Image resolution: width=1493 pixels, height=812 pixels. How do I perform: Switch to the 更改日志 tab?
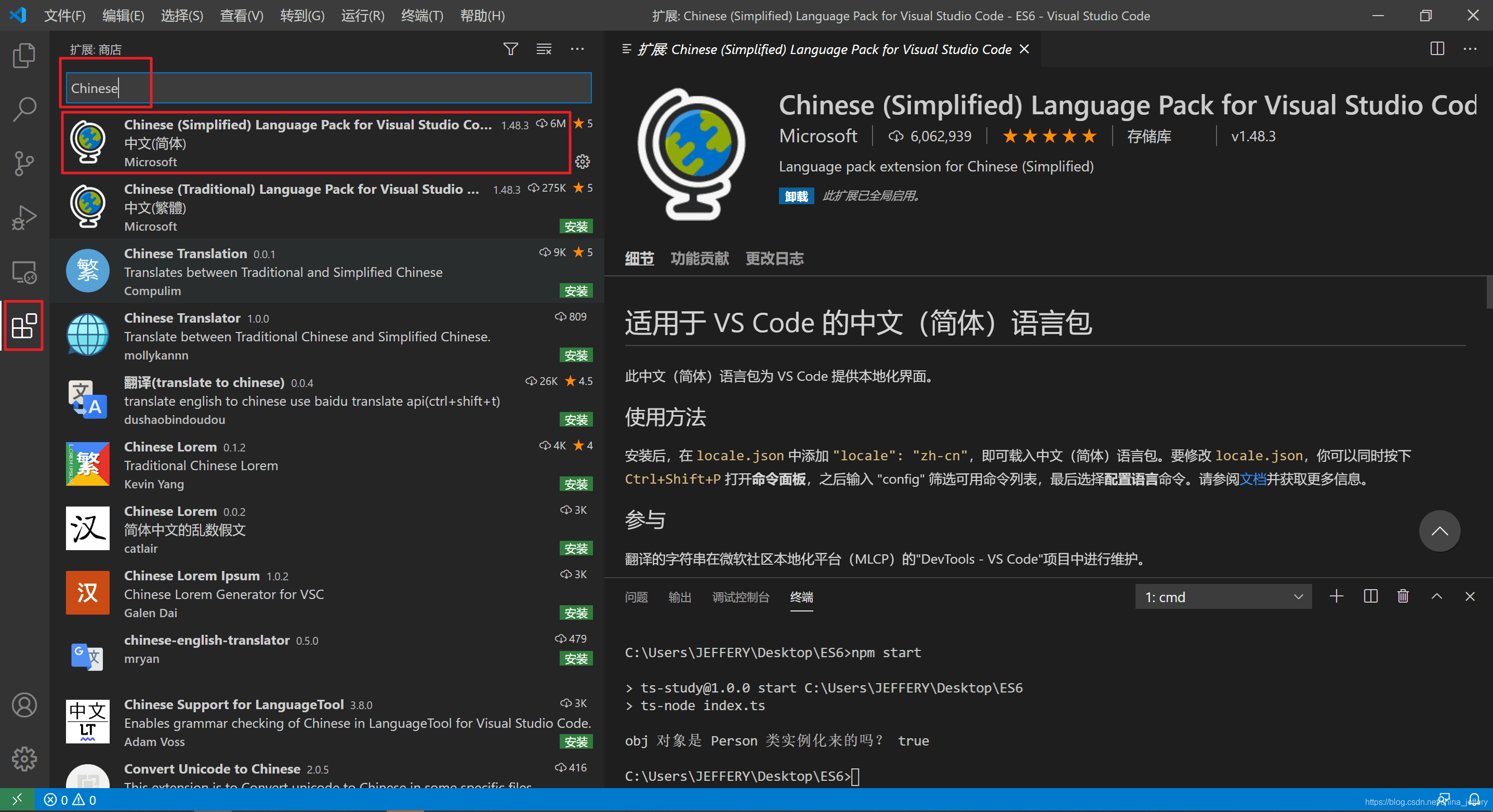pyautogui.click(x=774, y=259)
